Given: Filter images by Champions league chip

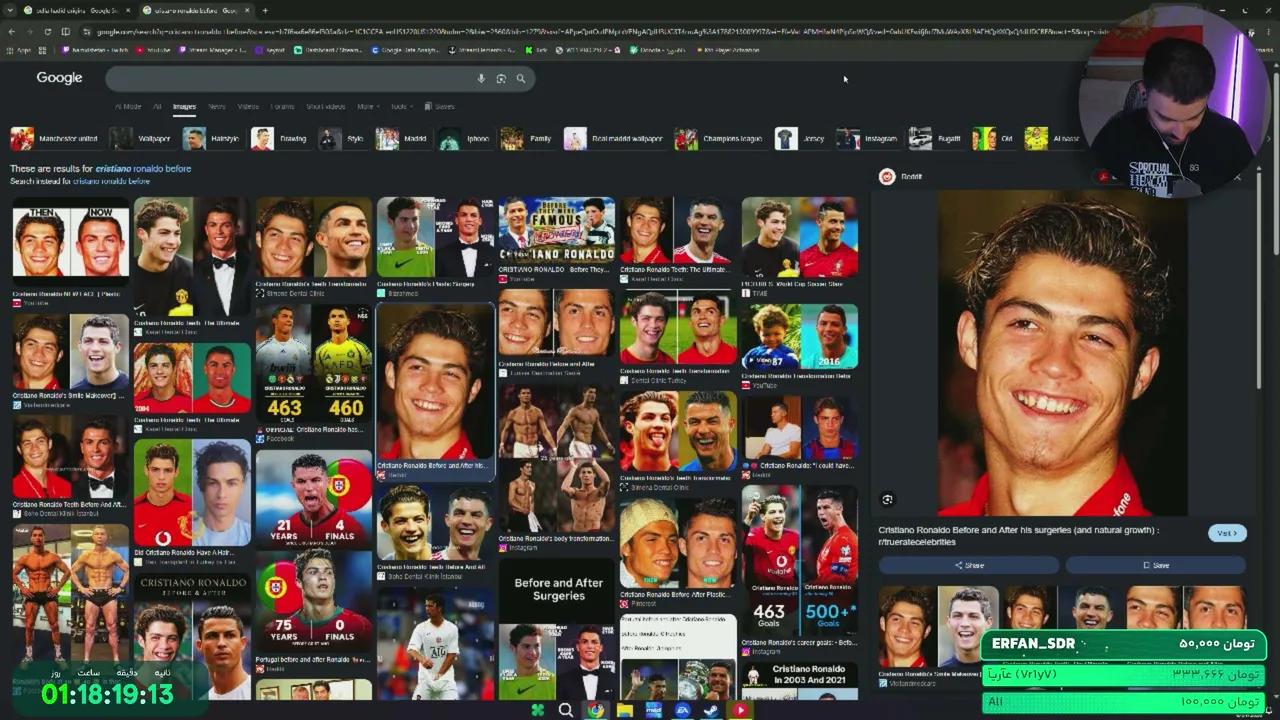Looking at the screenshot, I should pyautogui.click(x=719, y=139).
